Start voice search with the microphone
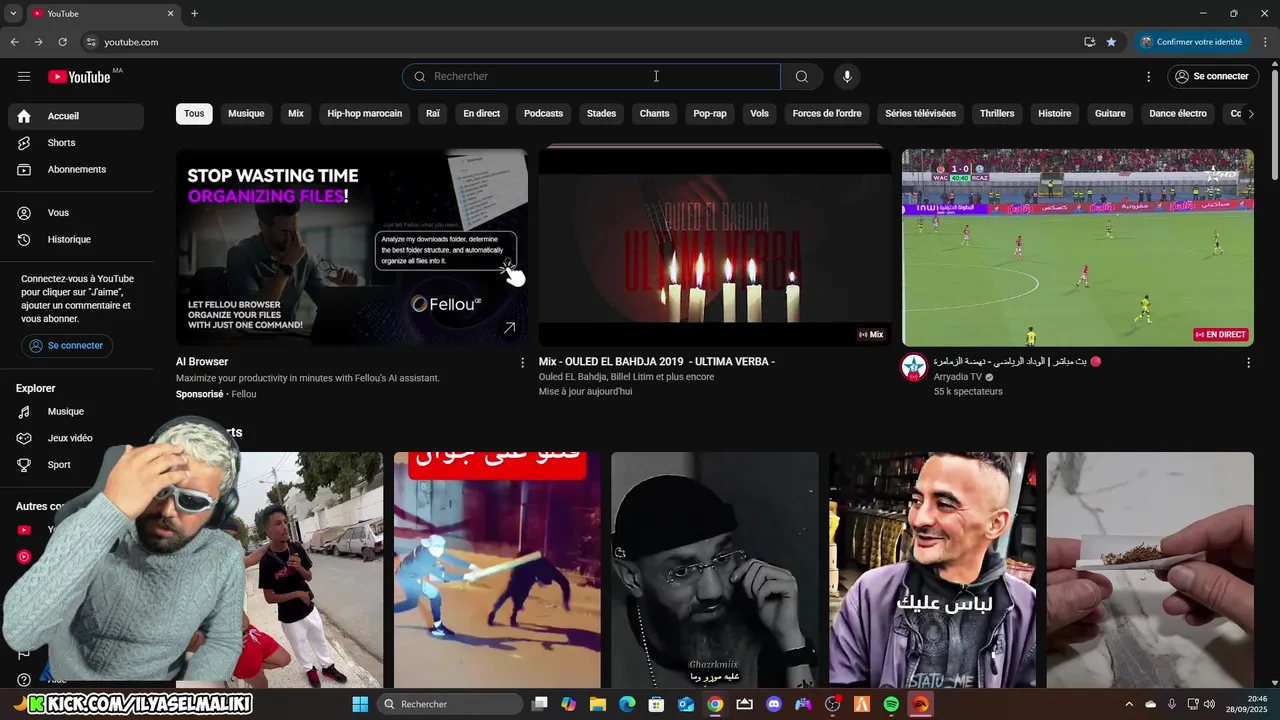 point(847,76)
